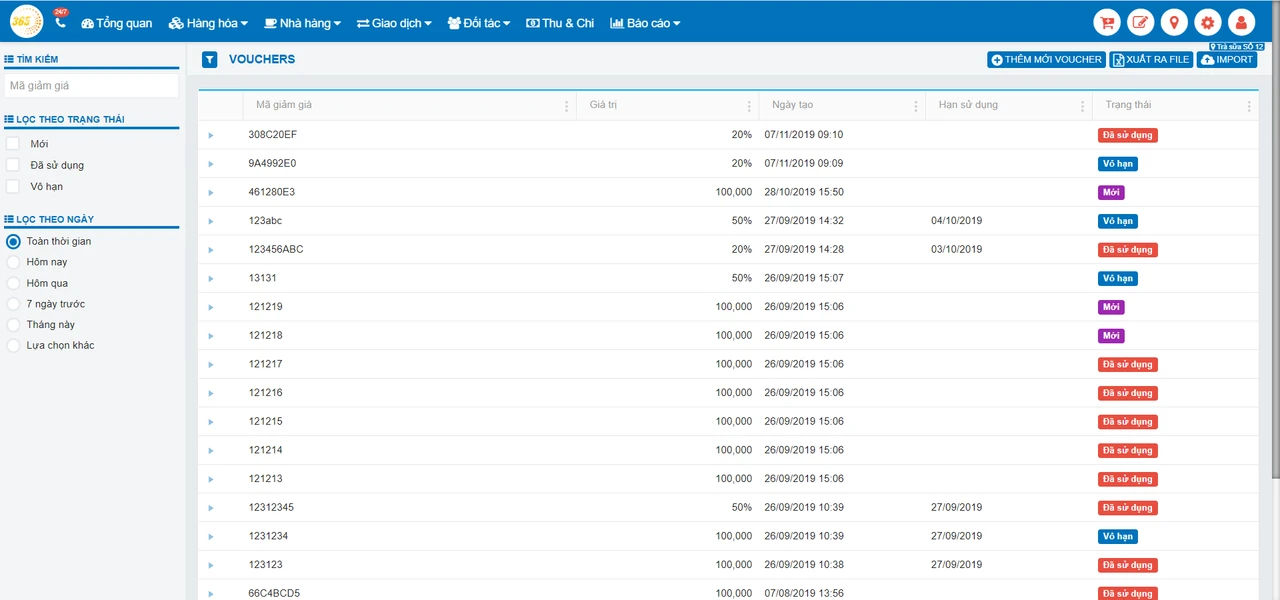Select 7 ngày trước date filter
Viewport: 1280px width, 600px height.
click(x=13, y=304)
